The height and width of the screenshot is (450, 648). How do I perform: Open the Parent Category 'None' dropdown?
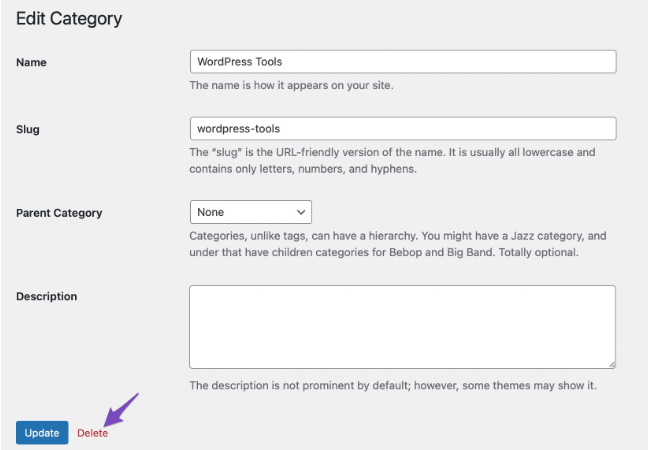point(250,212)
